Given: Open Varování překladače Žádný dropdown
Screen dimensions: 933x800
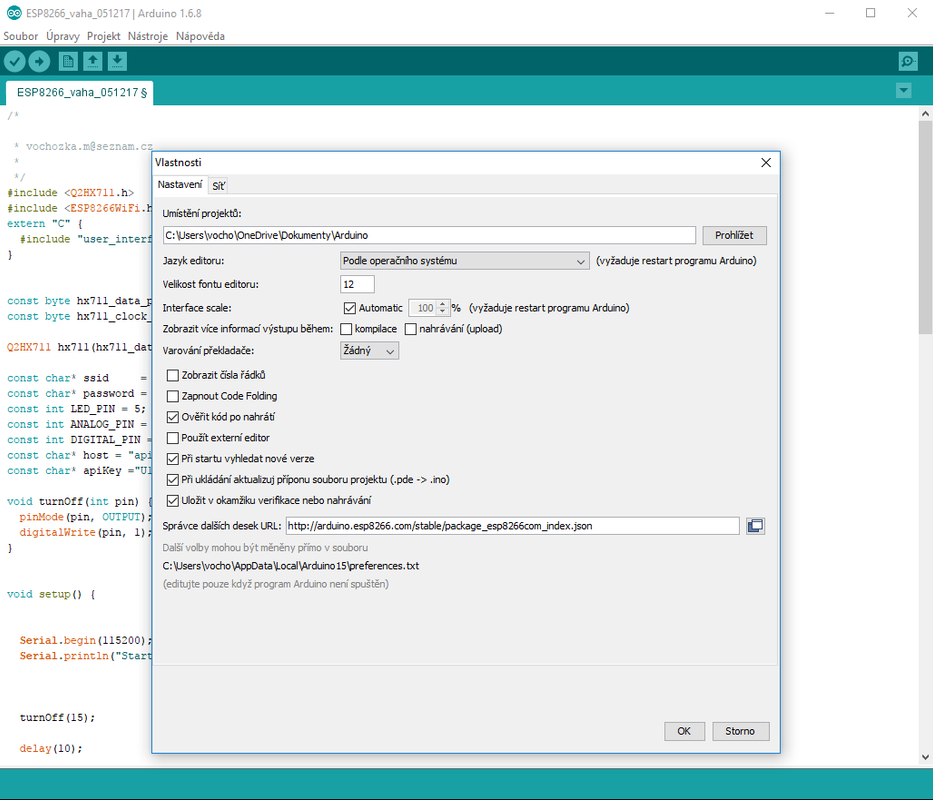Looking at the screenshot, I should coord(370,351).
